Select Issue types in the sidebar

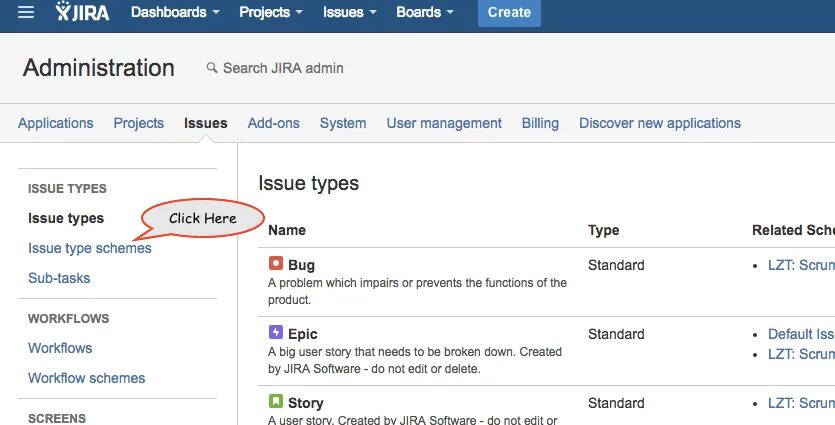point(66,218)
